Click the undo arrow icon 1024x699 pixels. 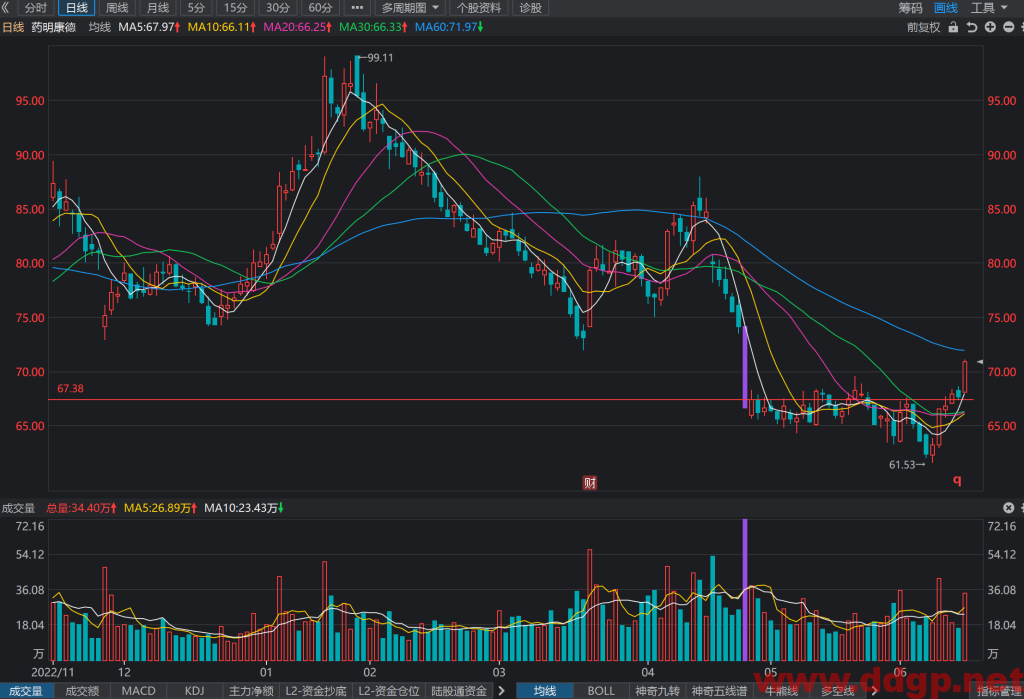tap(972, 27)
